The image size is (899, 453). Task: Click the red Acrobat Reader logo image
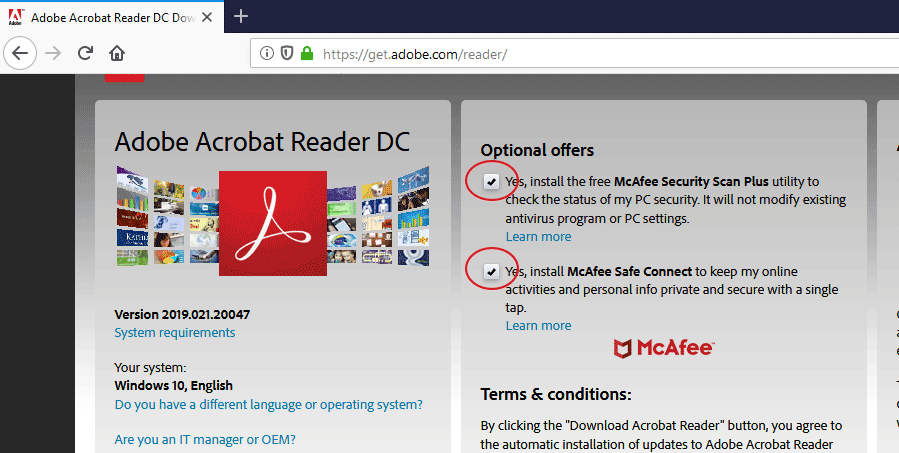(x=273, y=223)
